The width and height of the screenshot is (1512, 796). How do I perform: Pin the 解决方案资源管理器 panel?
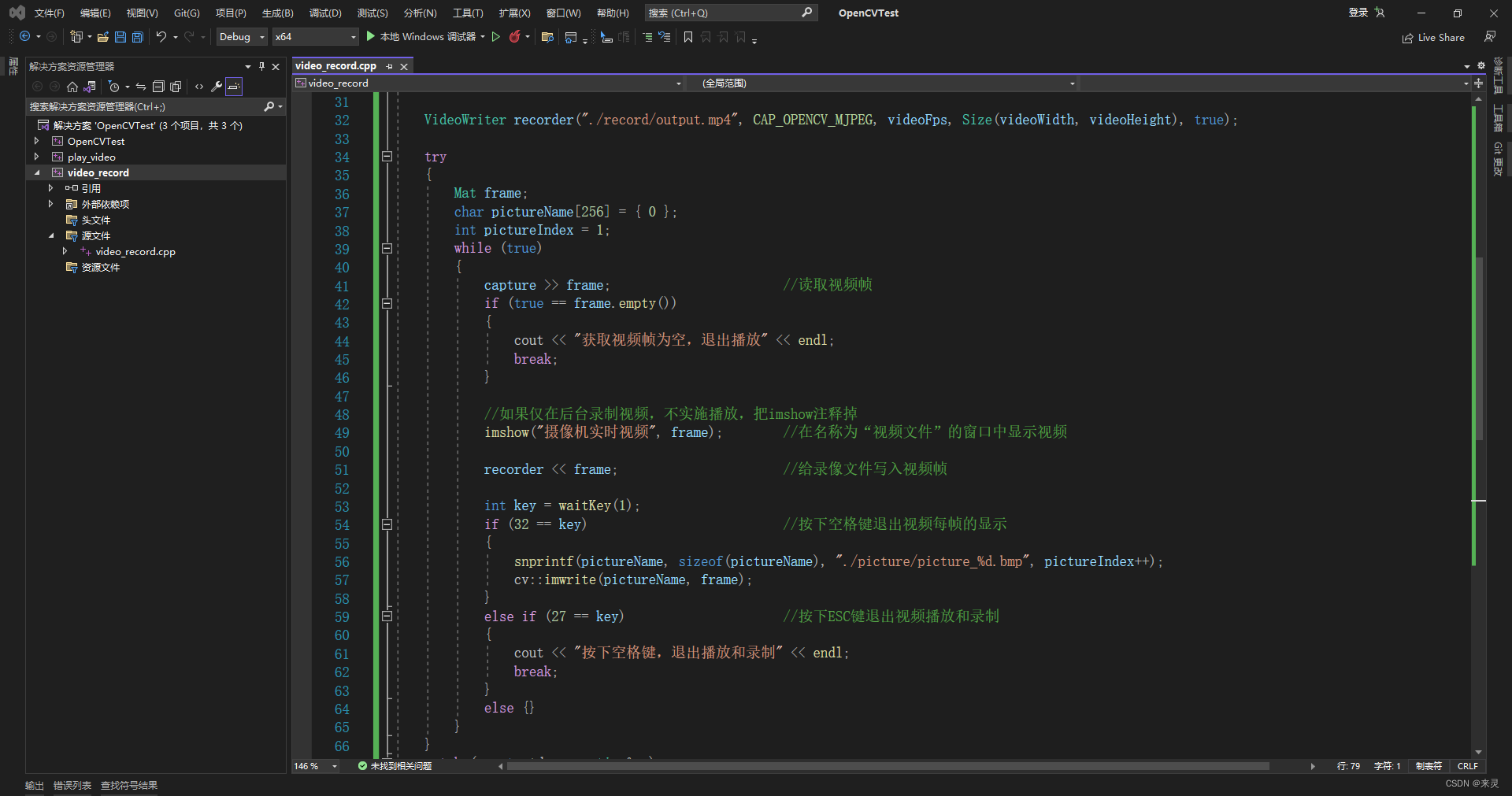click(x=261, y=66)
